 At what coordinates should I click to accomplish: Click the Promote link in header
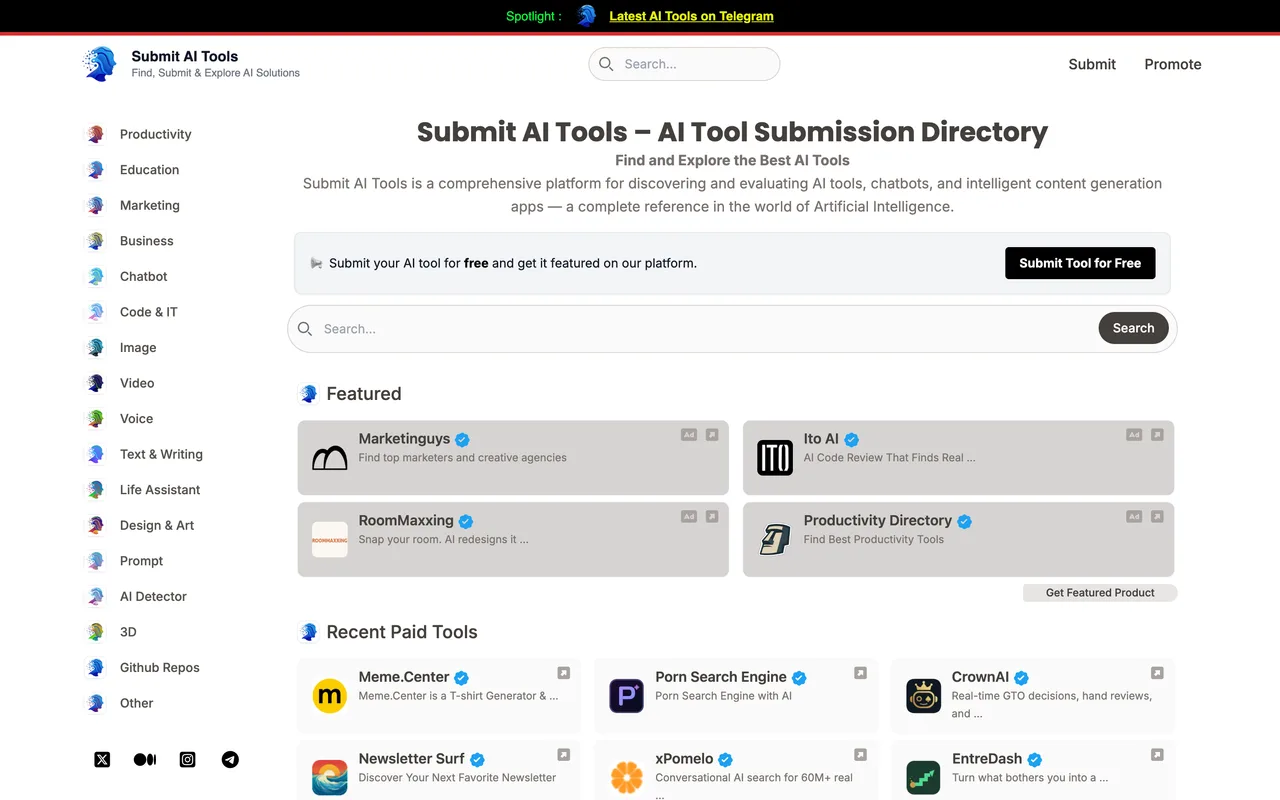pos(1173,64)
